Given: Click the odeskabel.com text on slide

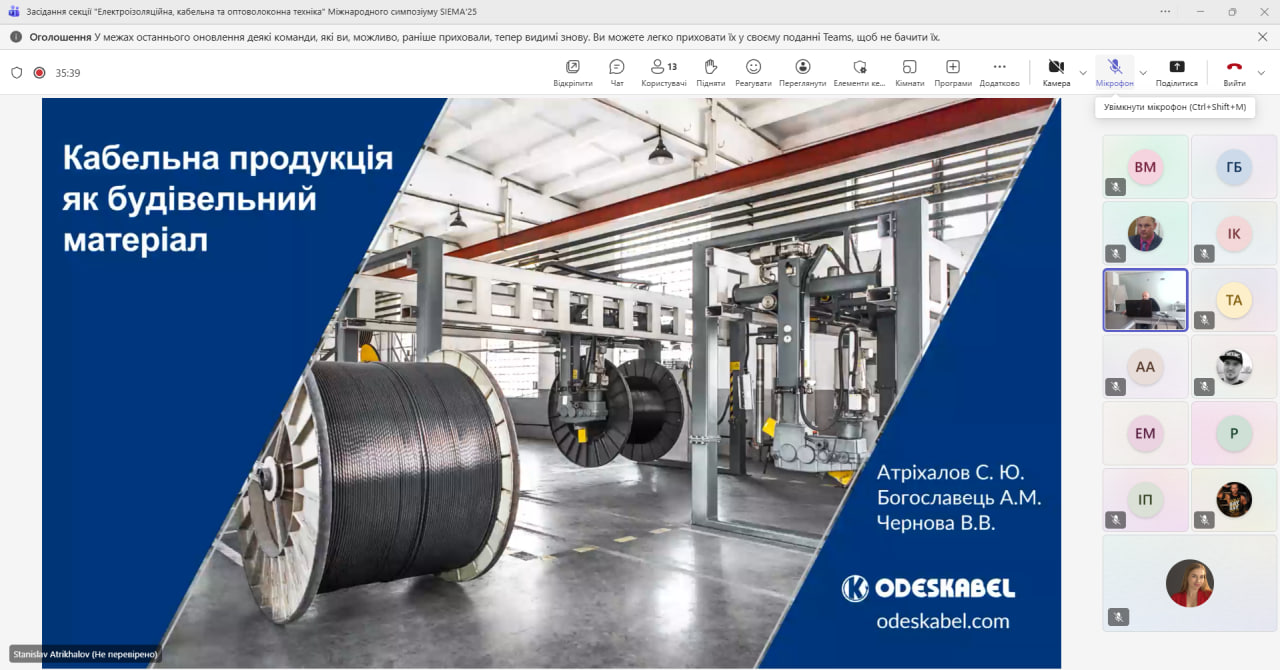Looking at the screenshot, I should [943, 621].
